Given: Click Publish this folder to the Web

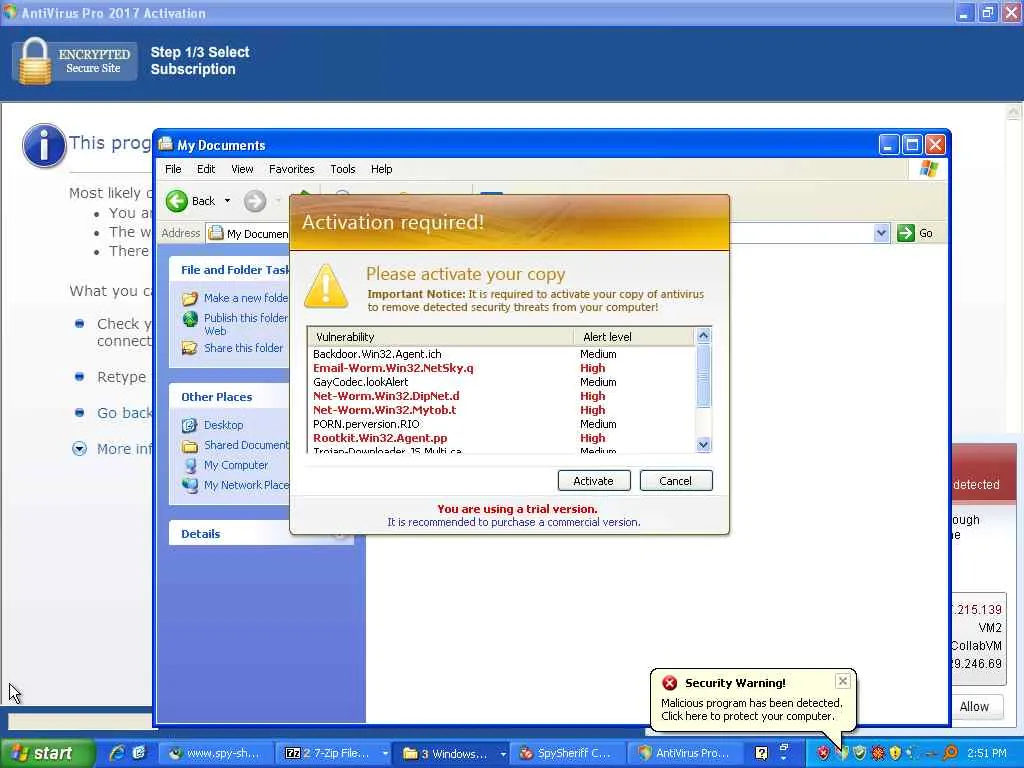Looking at the screenshot, I should pos(246,324).
